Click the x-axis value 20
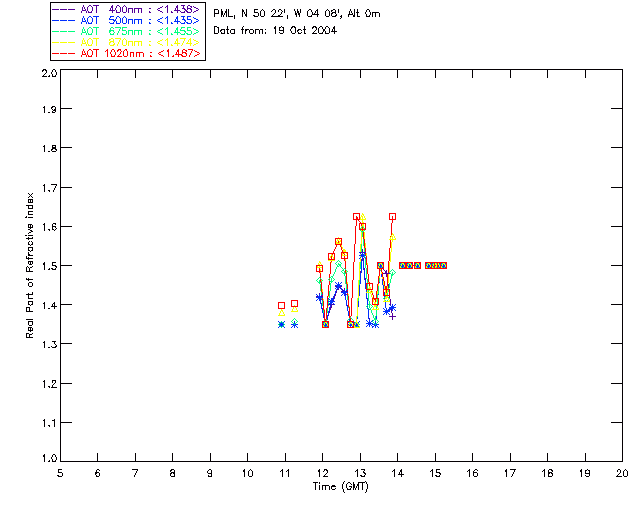 pos(622,473)
